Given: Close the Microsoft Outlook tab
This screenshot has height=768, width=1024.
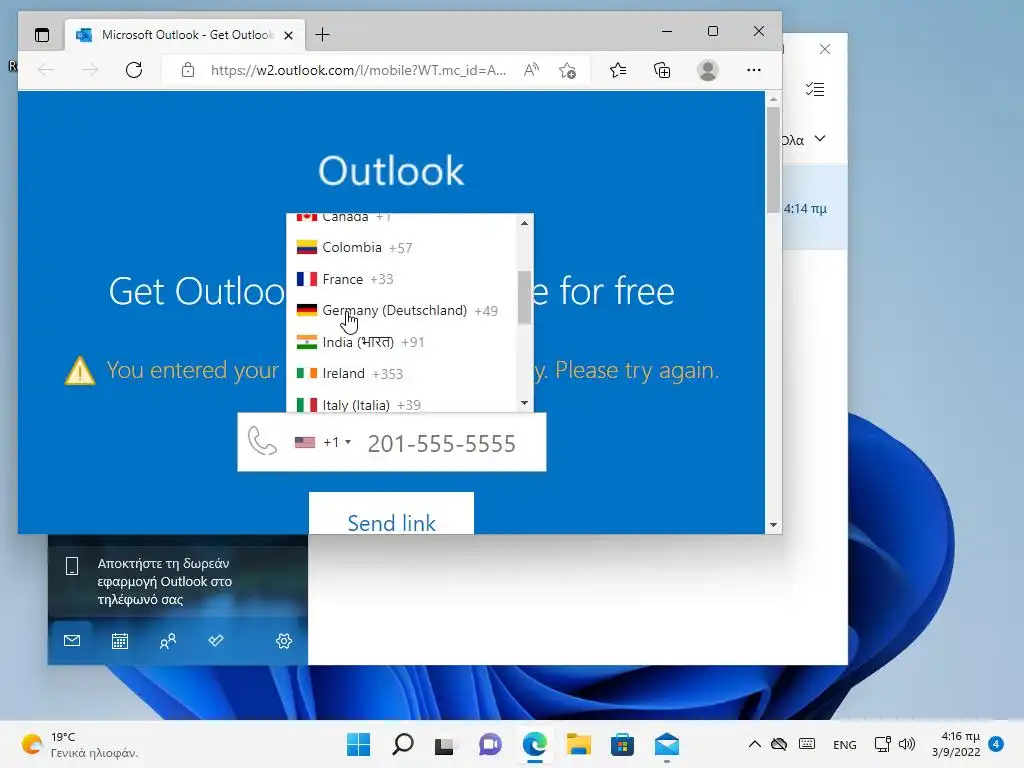Looking at the screenshot, I should click(289, 35).
